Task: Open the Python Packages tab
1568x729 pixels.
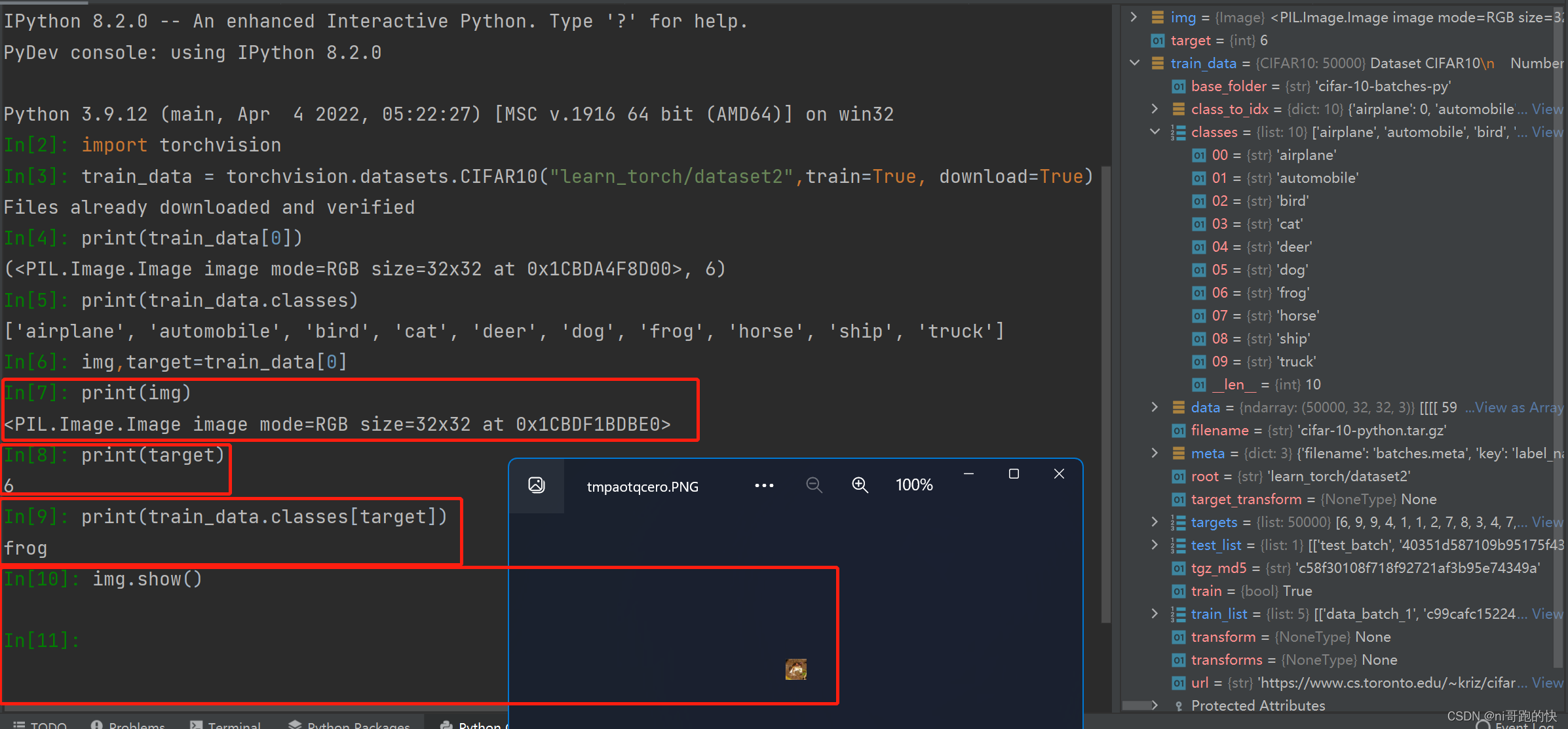Action: click(349, 724)
